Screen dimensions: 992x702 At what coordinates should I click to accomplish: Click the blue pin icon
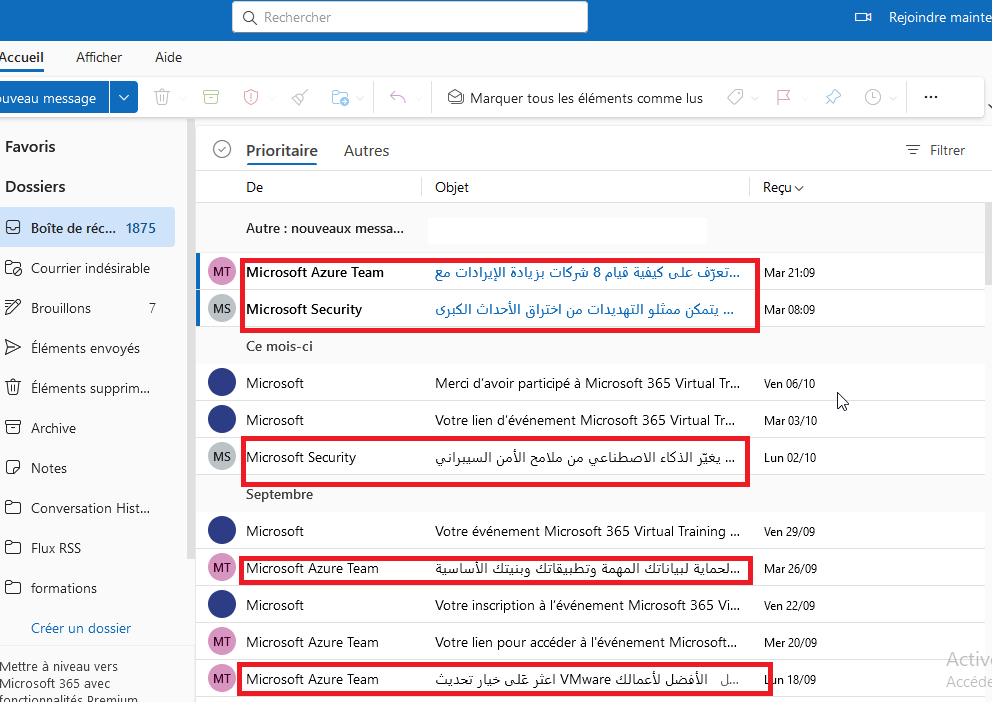833,97
